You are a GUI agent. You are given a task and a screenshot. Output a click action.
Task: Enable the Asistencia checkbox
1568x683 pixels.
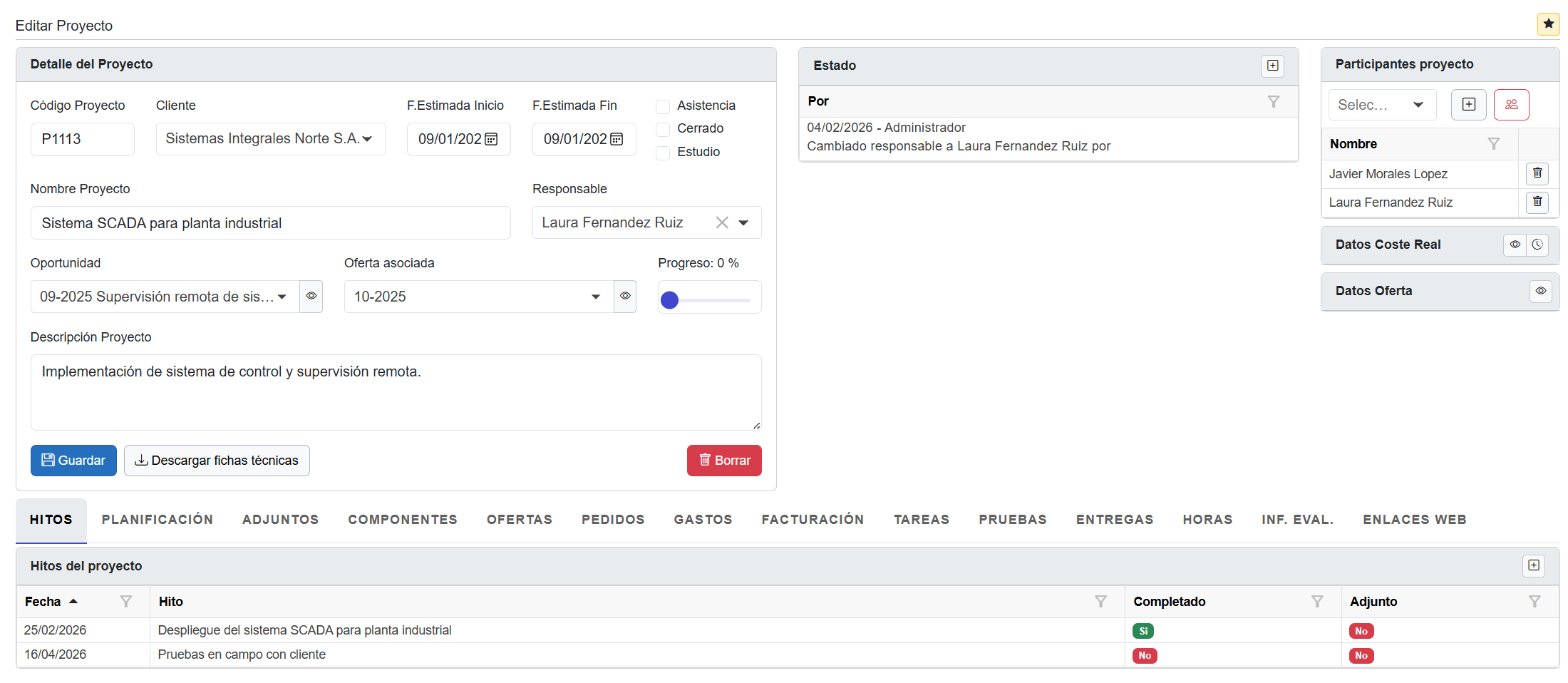pyautogui.click(x=663, y=106)
